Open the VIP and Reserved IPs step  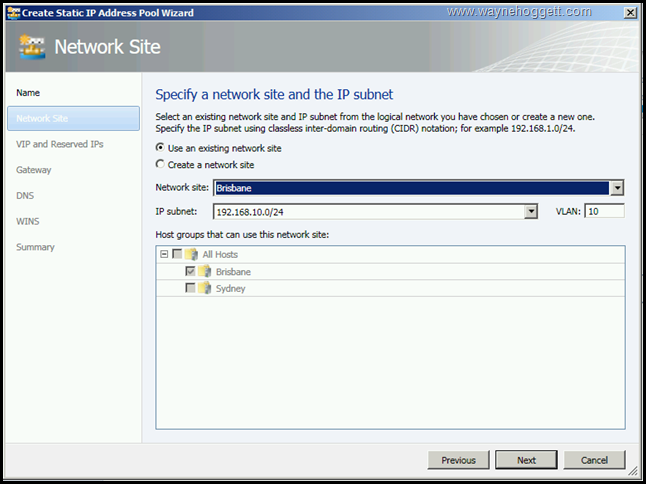60,144
